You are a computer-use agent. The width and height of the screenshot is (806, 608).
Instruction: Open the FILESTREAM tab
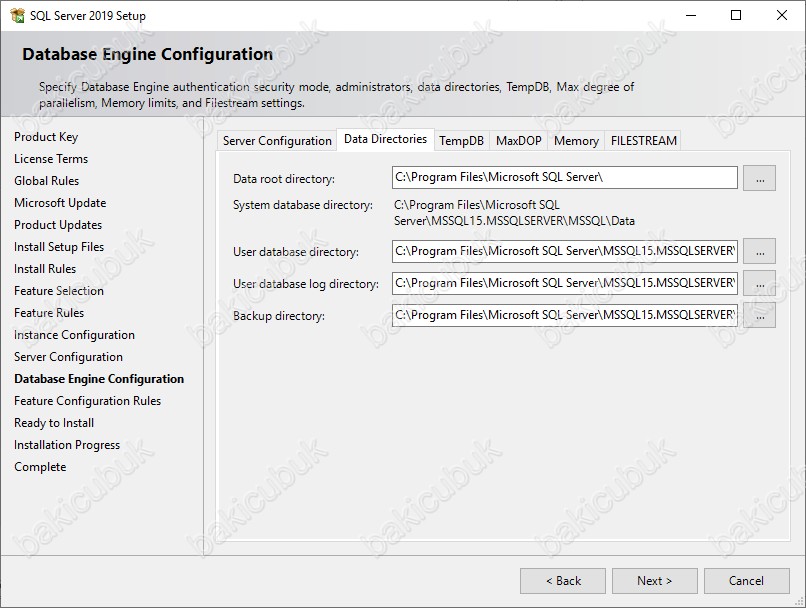click(x=644, y=141)
